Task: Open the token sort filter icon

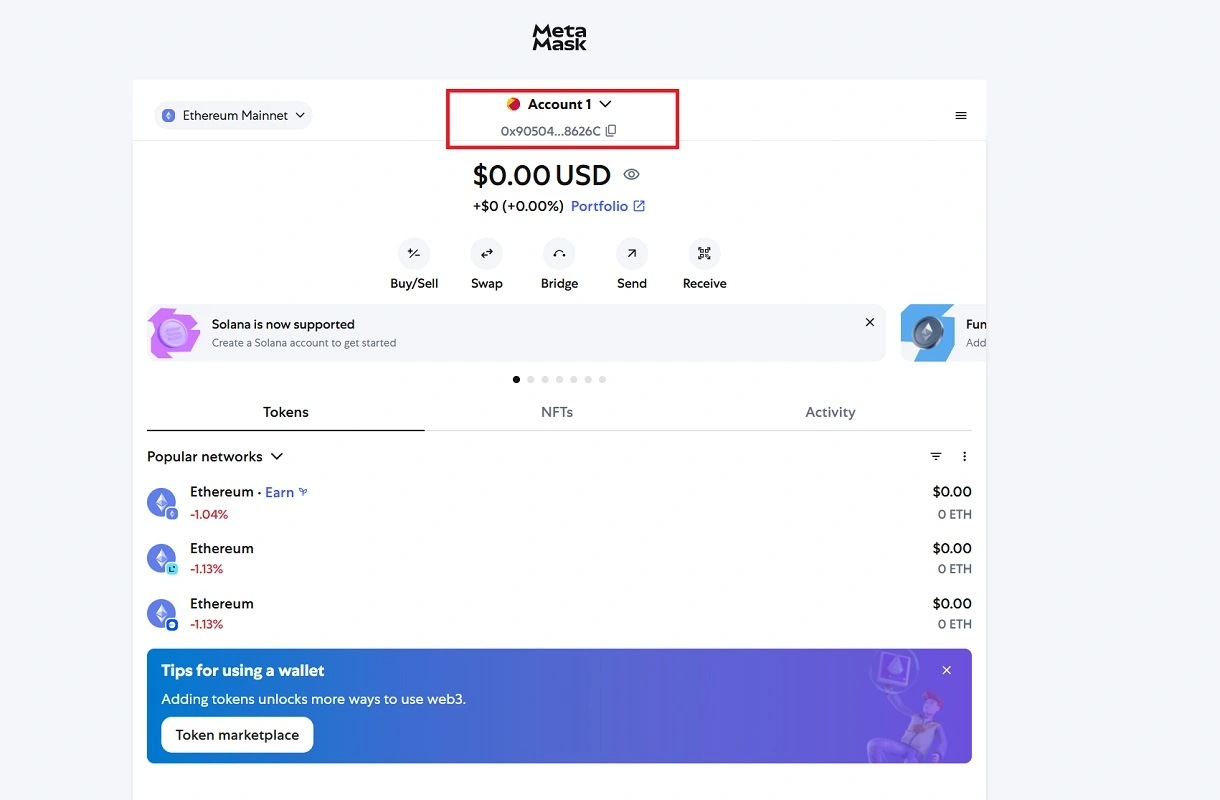Action: click(936, 457)
